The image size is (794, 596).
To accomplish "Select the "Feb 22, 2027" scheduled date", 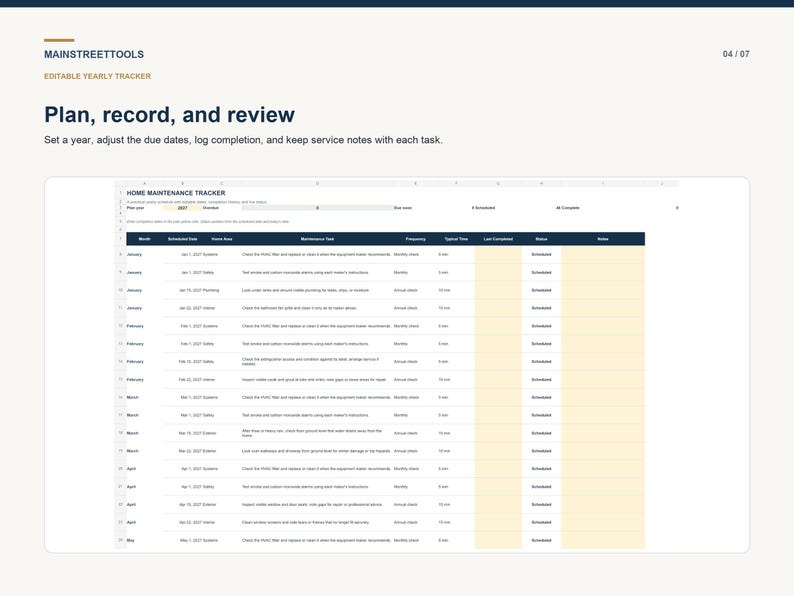I will point(190,380).
